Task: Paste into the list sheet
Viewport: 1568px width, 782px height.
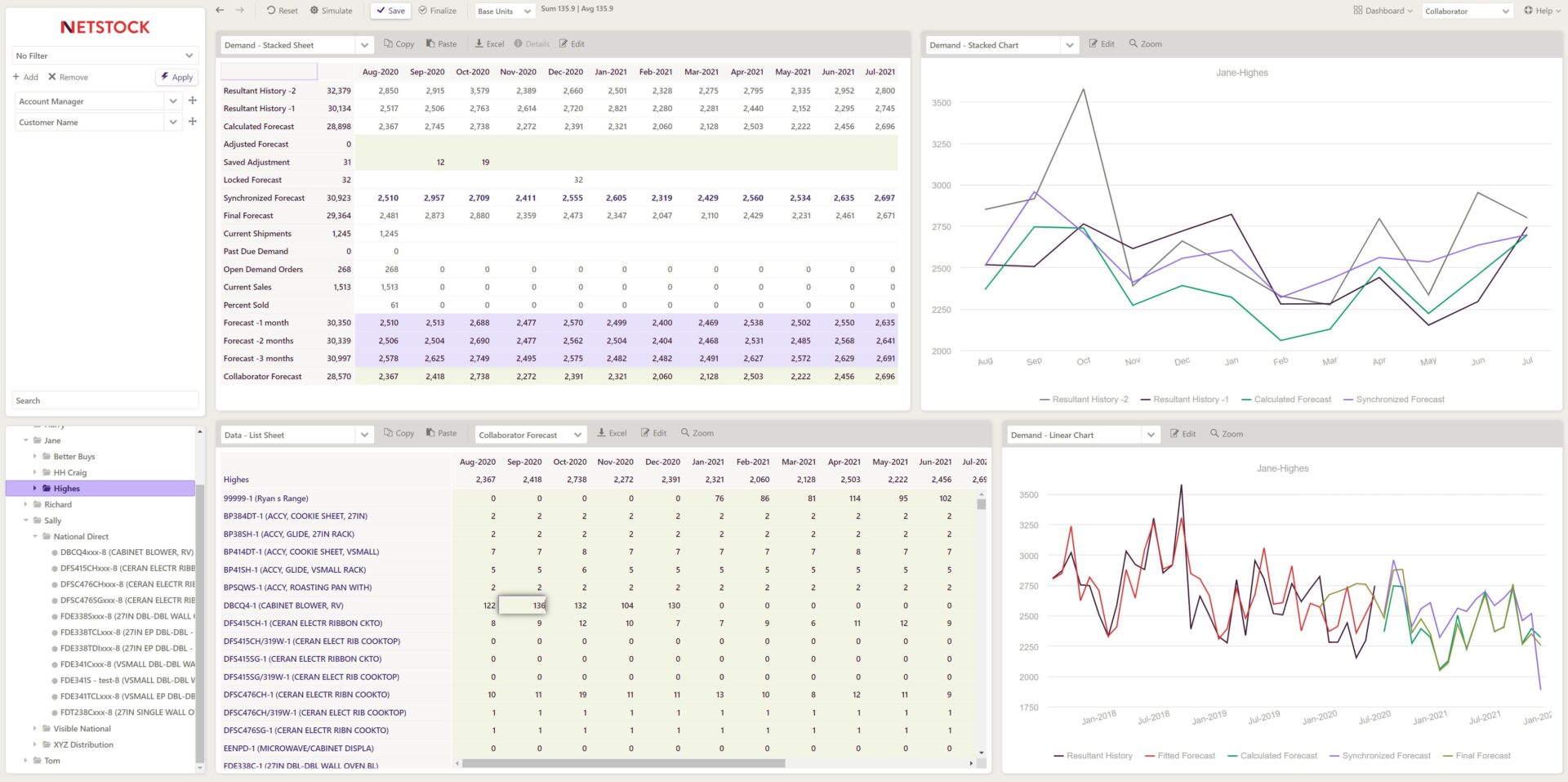Action: click(441, 433)
